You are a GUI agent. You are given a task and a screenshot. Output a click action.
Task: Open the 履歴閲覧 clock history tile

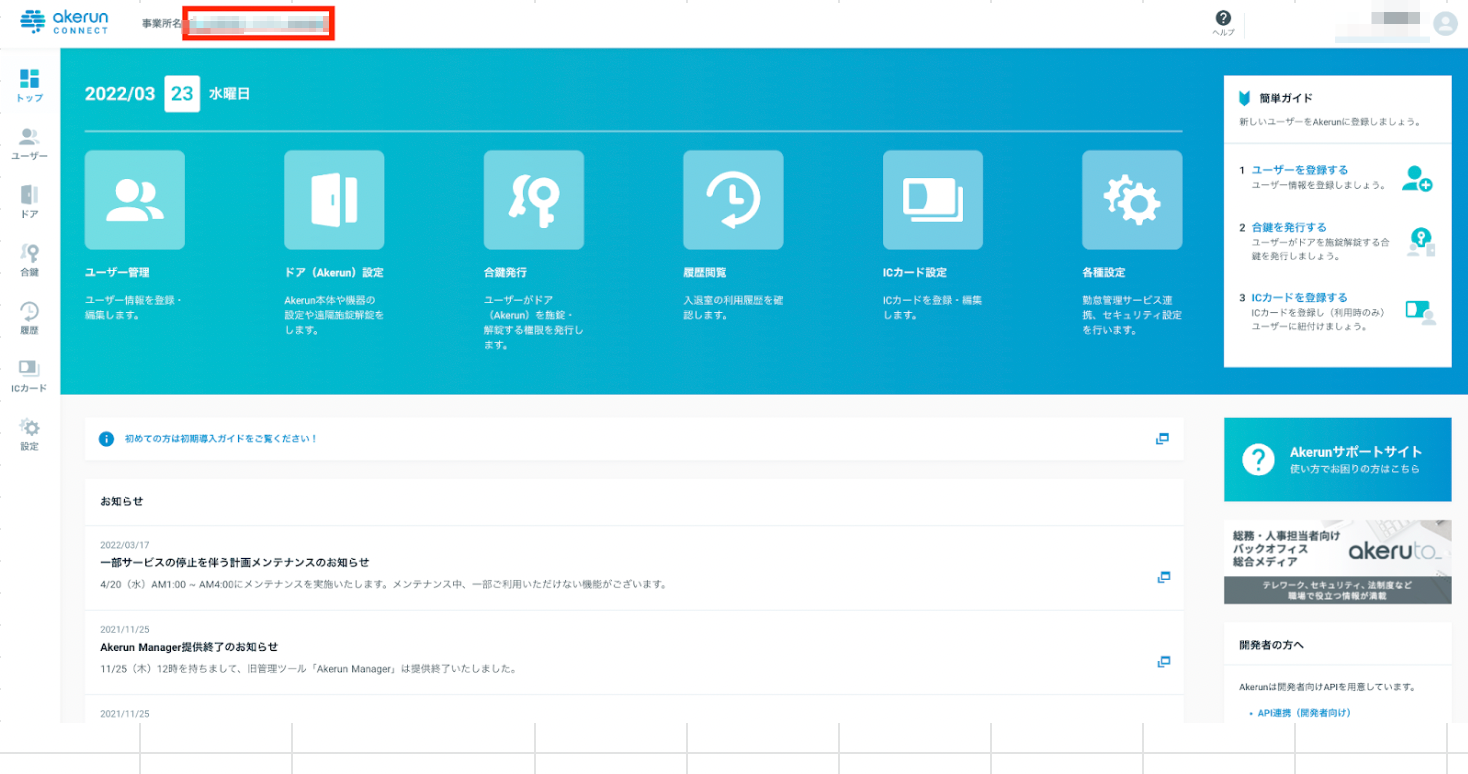pyautogui.click(x=733, y=200)
